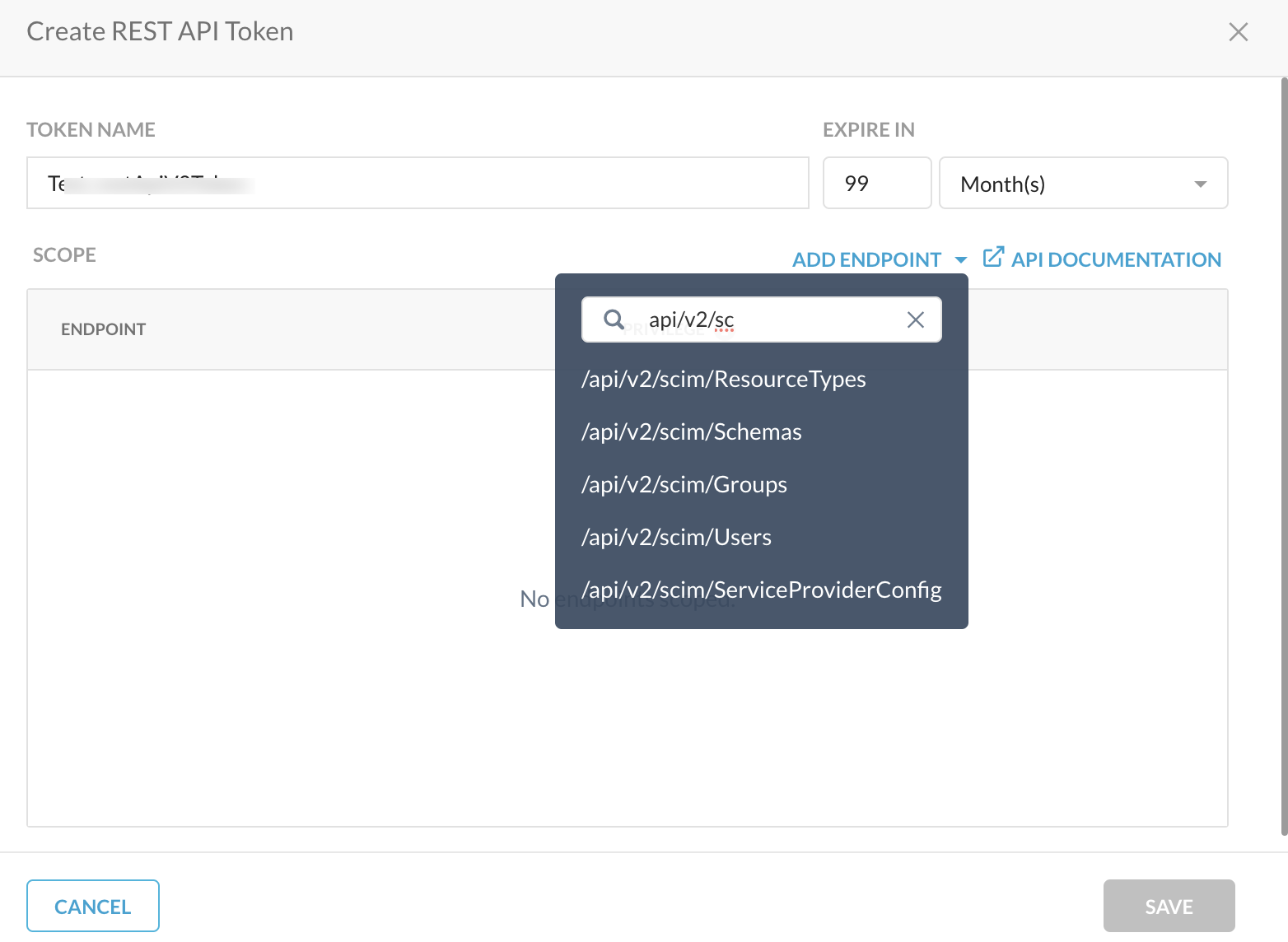Clear the endpoint search using the X icon
The image size is (1288, 942).
pos(915,319)
